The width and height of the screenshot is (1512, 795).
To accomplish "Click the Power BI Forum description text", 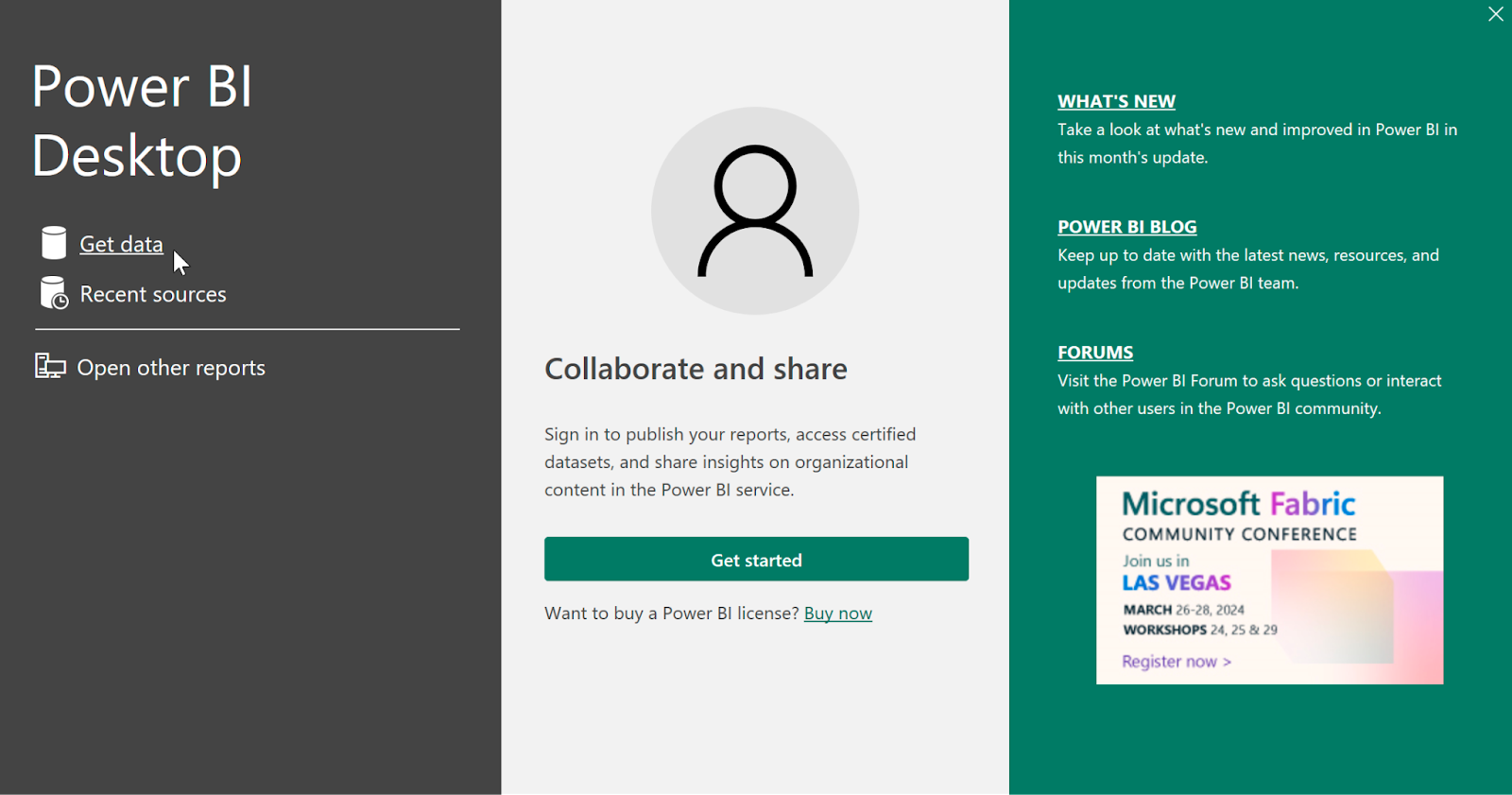I will click(1248, 394).
